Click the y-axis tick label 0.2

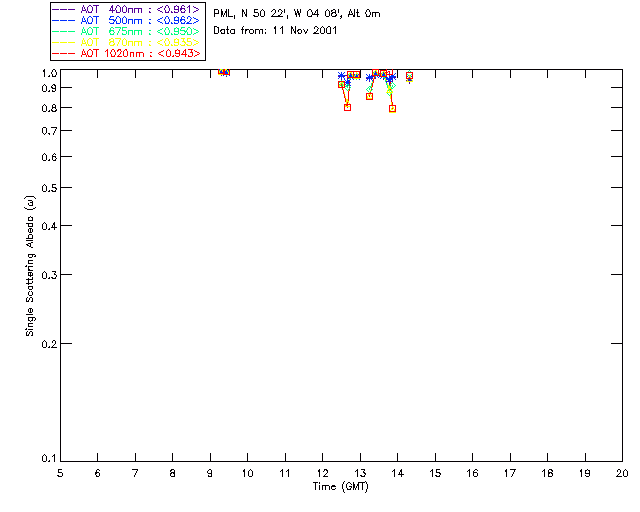click(49, 344)
